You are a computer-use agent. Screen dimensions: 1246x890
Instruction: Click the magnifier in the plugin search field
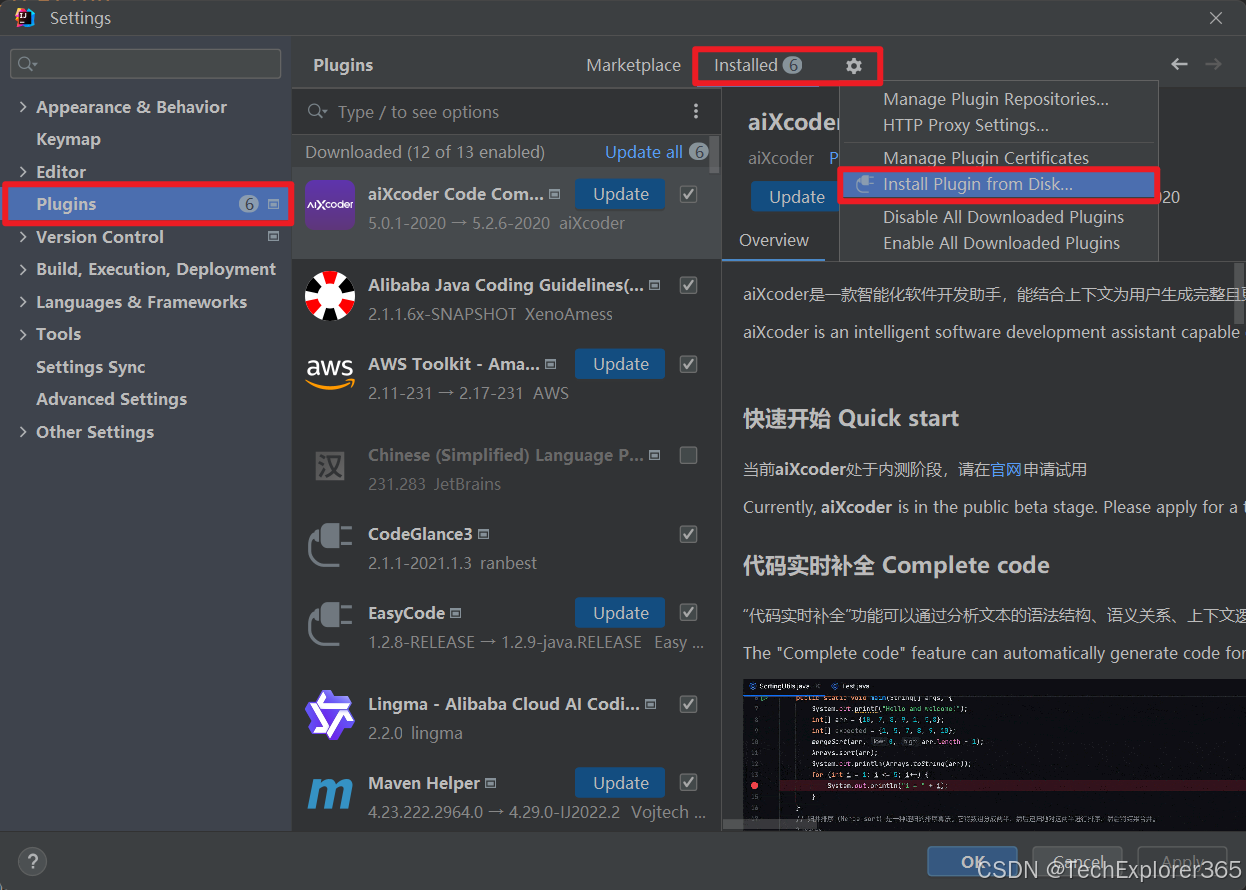pyautogui.click(x=317, y=111)
